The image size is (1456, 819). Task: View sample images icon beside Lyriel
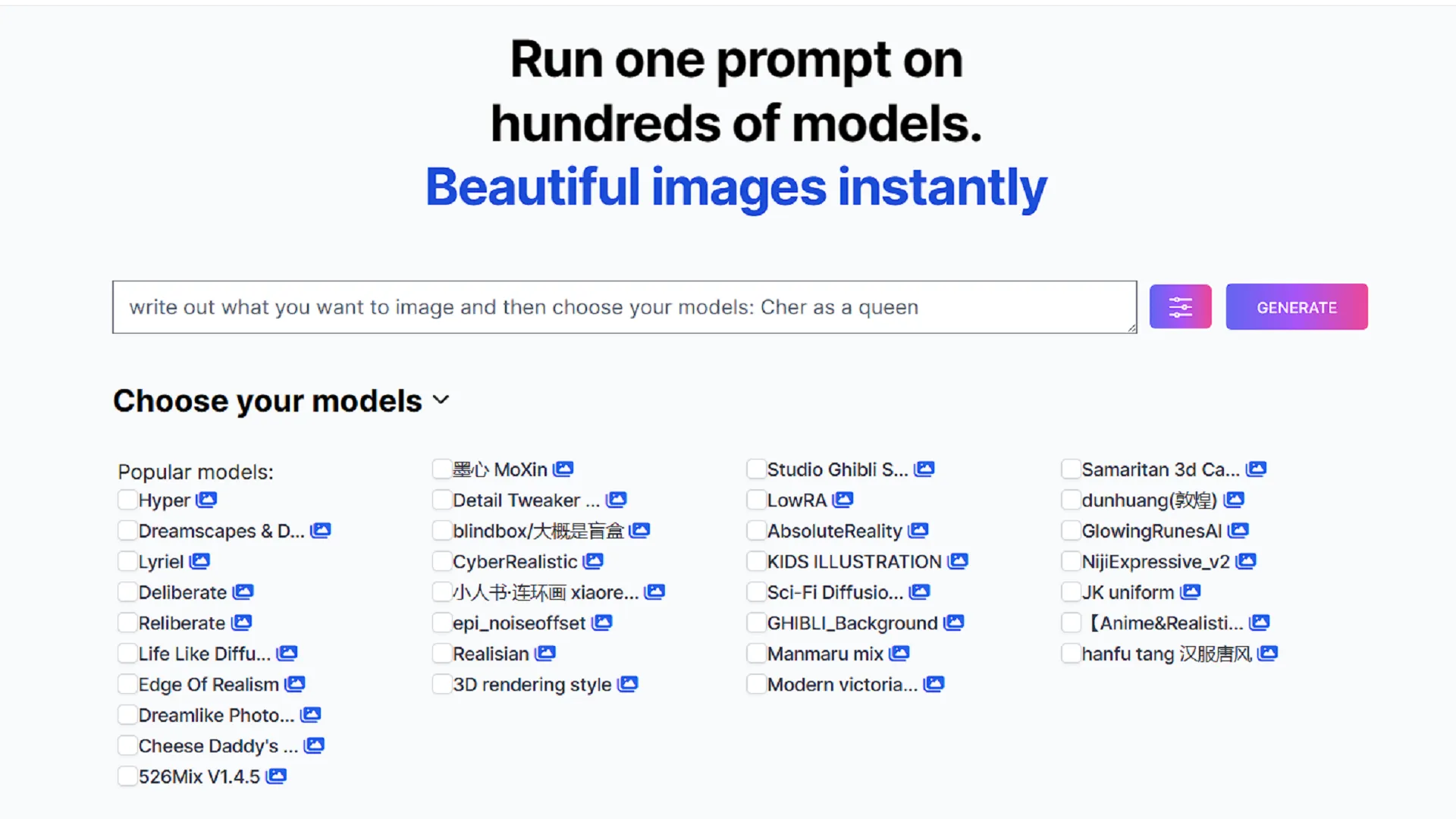coord(199,561)
